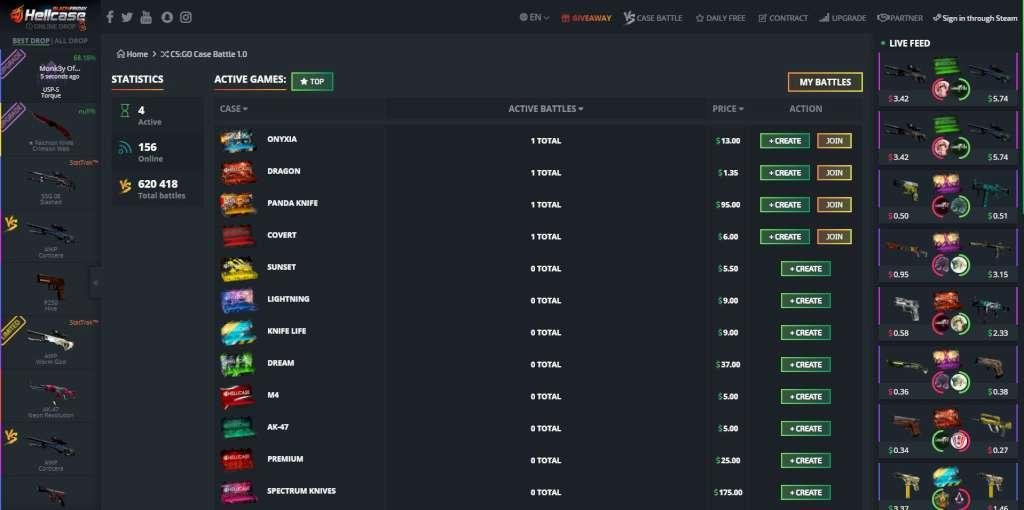Collapse the left drop sidebar
The image size is (1024, 510).
click(95, 283)
